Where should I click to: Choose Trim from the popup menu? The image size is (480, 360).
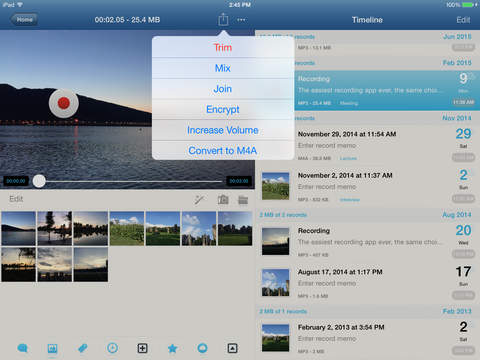pyautogui.click(x=223, y=47)
